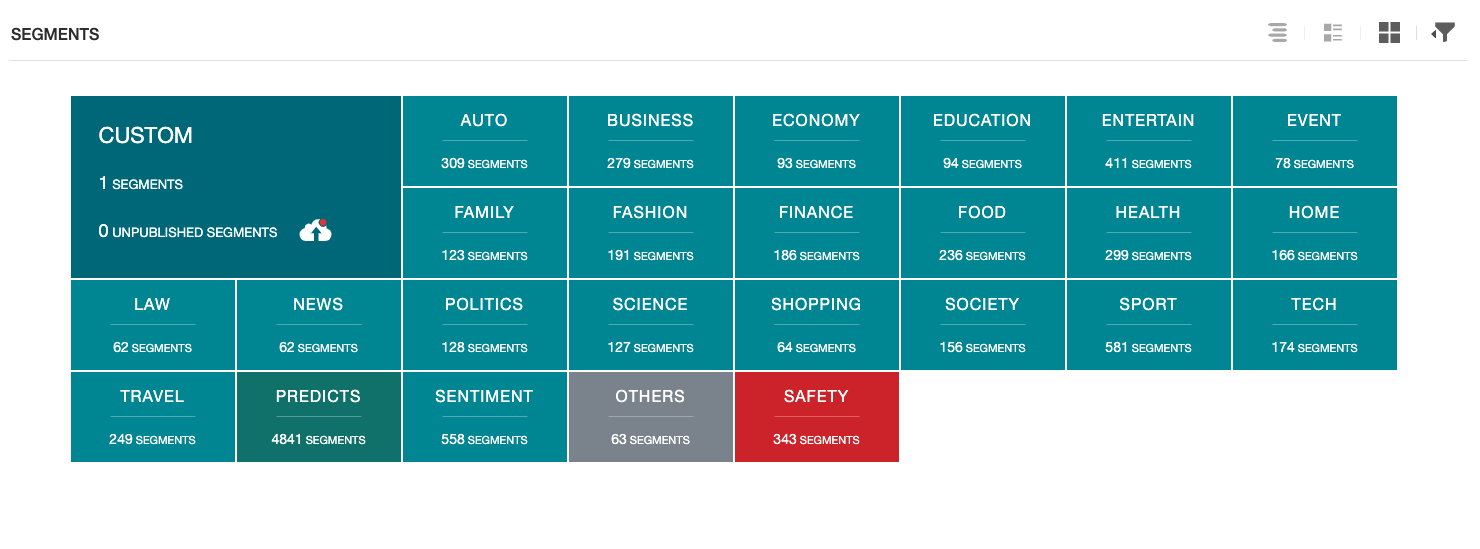Open the Health segments tile
This screenshot has width=1480, height=549.
tap(1148, 233)
